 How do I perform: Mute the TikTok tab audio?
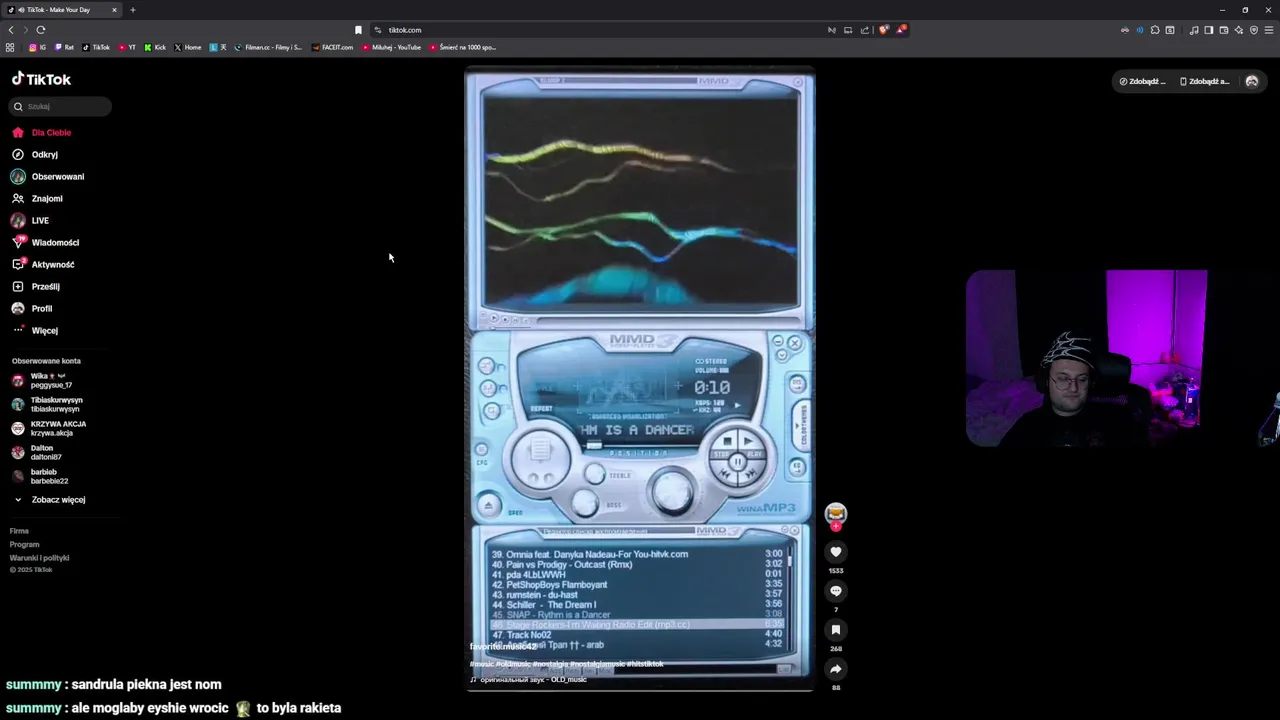click(x=21, y=10)
